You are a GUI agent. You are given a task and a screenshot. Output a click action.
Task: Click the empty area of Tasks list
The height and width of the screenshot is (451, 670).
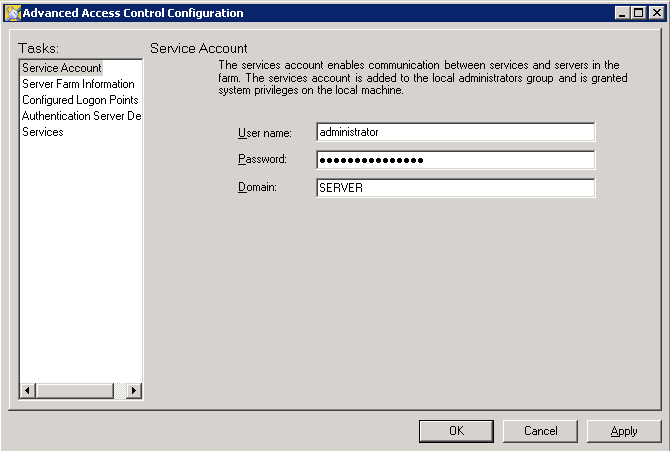(x=81, y=256)
